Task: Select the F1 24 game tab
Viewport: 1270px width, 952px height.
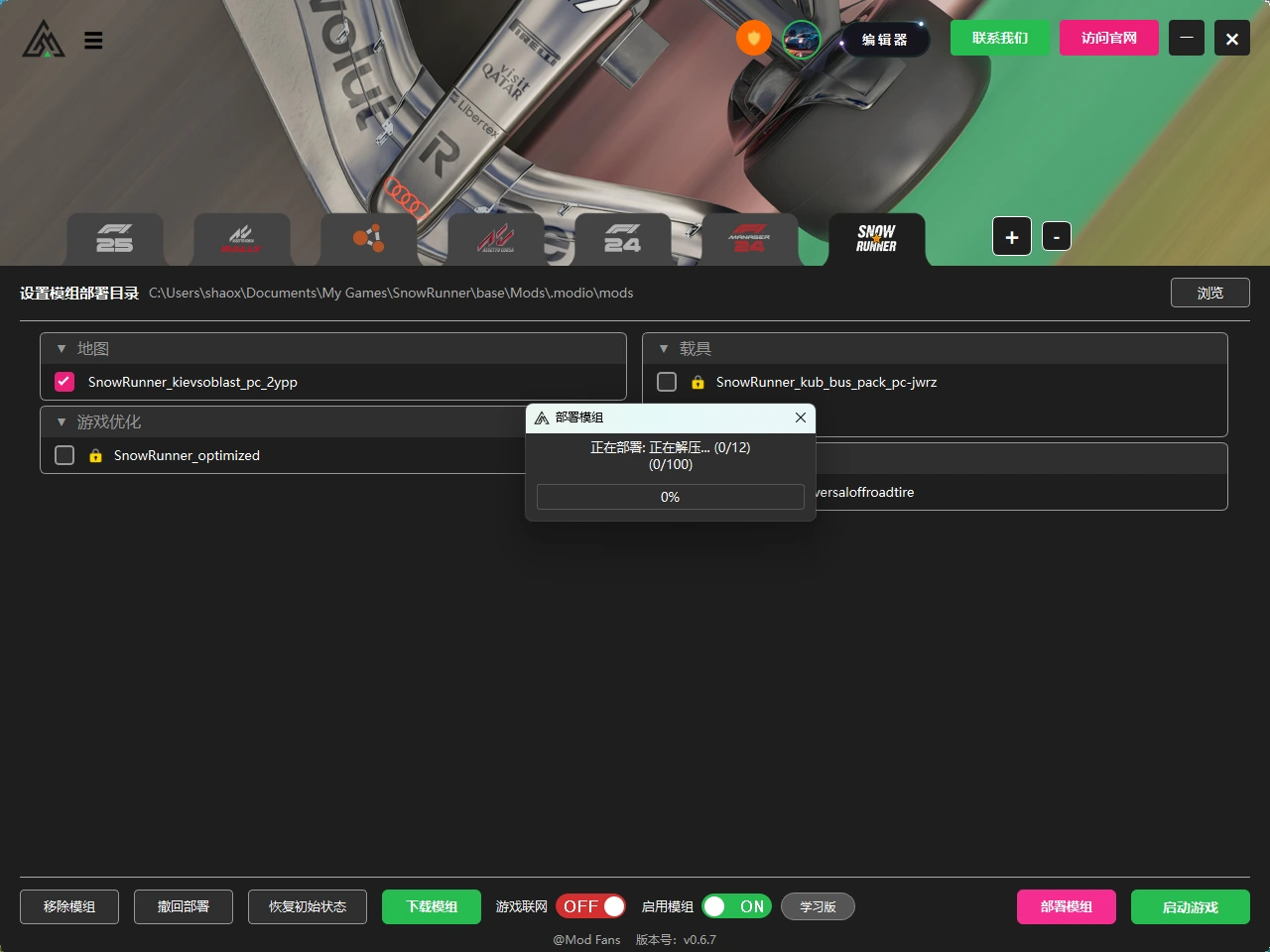Action: pos(623,239)
